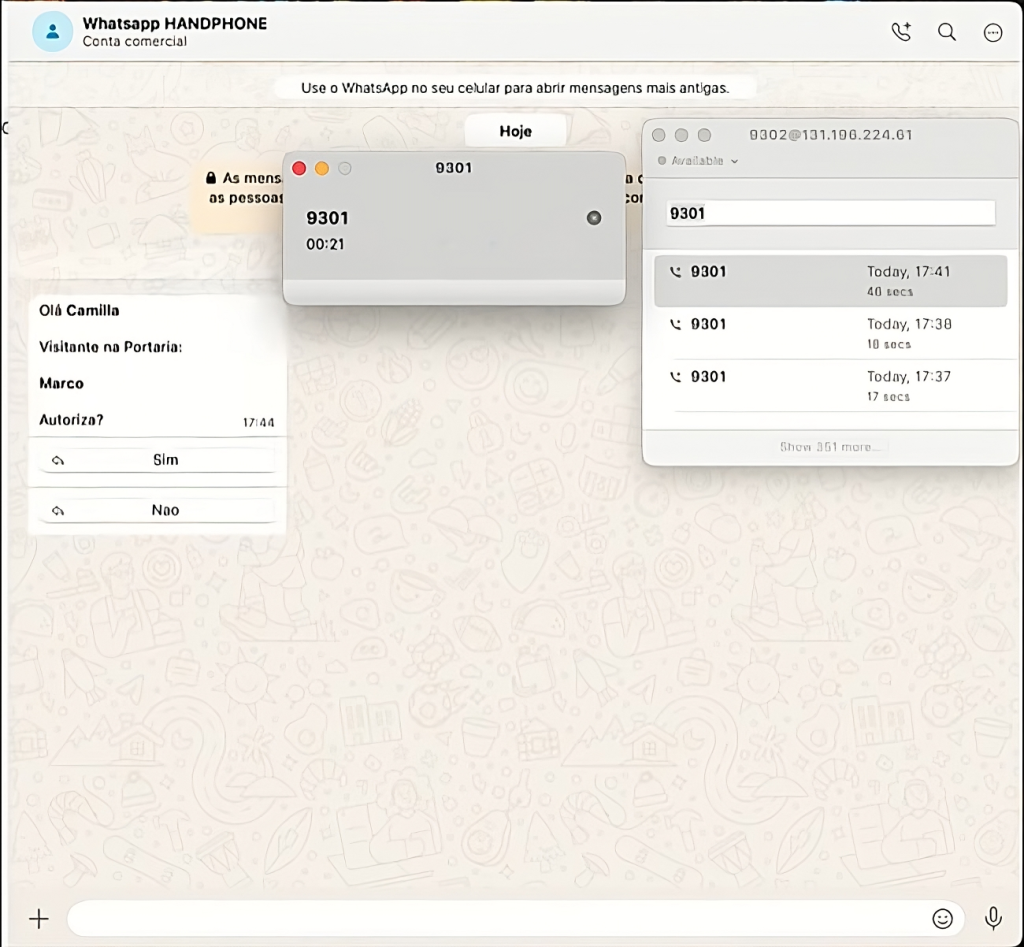Viewport: 1024px width, 947px height.
Task: Click the Whatsapp HANDPHONE contact avatar
Action: click(52, 31)
